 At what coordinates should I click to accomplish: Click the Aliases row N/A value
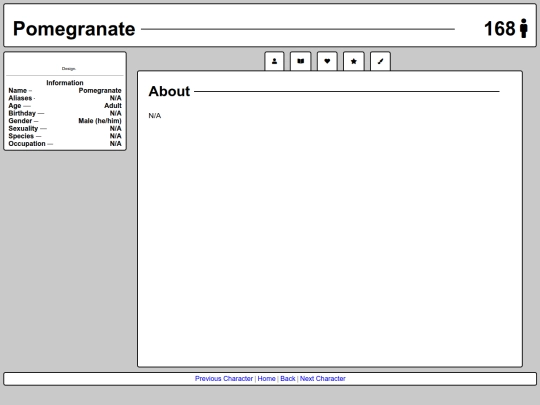pyautogui.click(x=115, y=98)
